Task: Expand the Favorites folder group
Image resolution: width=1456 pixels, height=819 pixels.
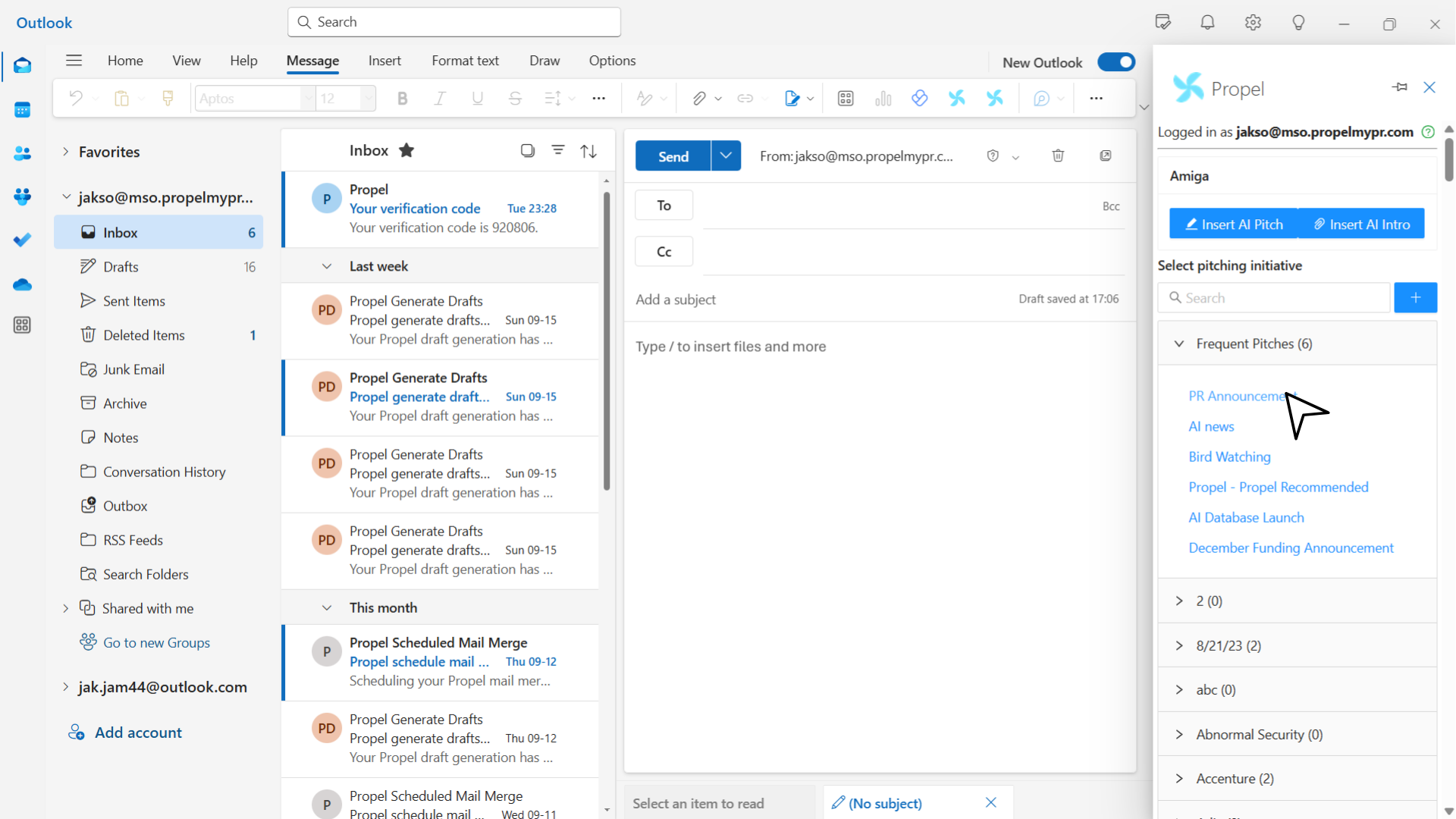Action: [x=66, y=152]
